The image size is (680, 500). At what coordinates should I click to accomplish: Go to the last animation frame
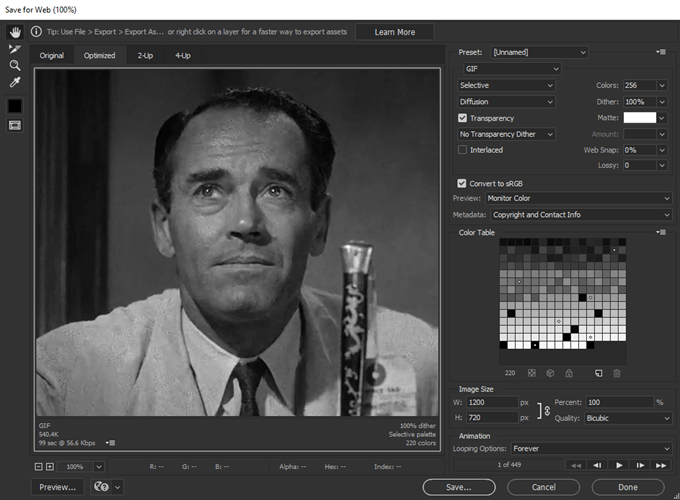[x=661, y=465]
